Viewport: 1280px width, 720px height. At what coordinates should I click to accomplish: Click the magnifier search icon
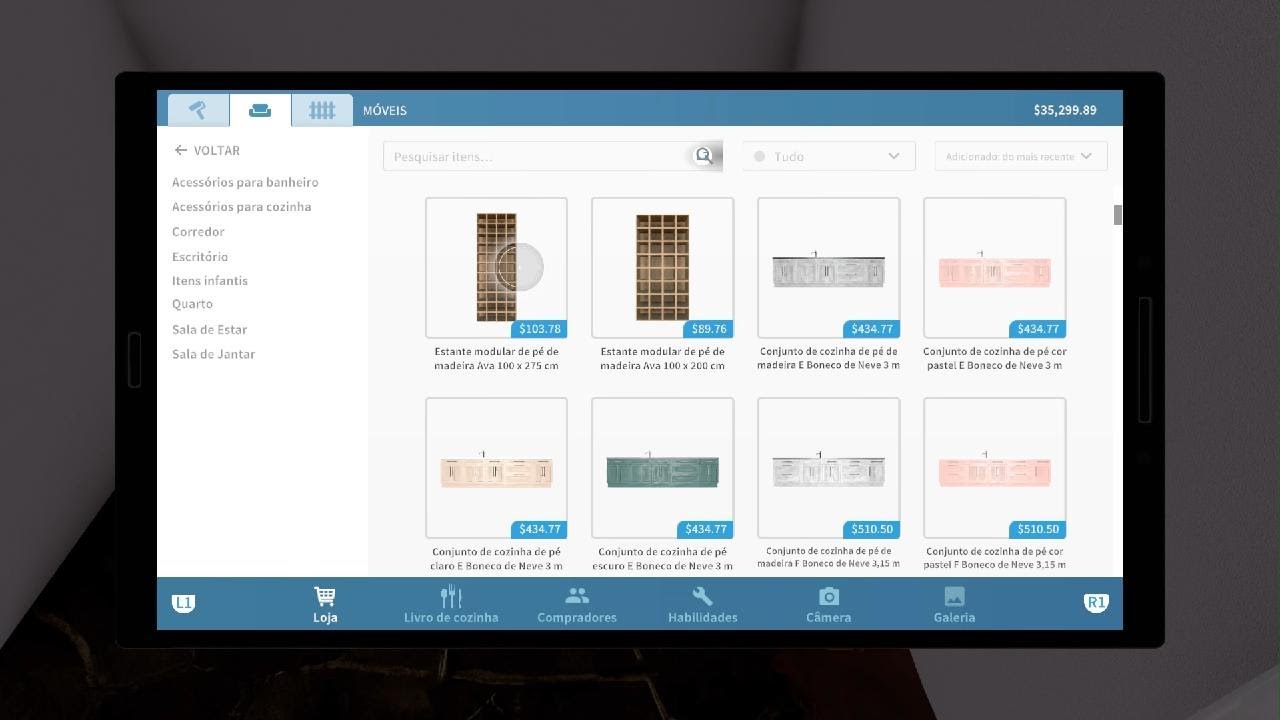[705, 155]
